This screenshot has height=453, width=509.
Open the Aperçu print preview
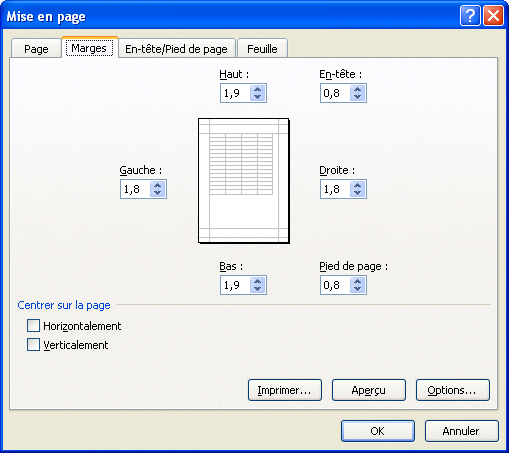(x=369, y=390)
